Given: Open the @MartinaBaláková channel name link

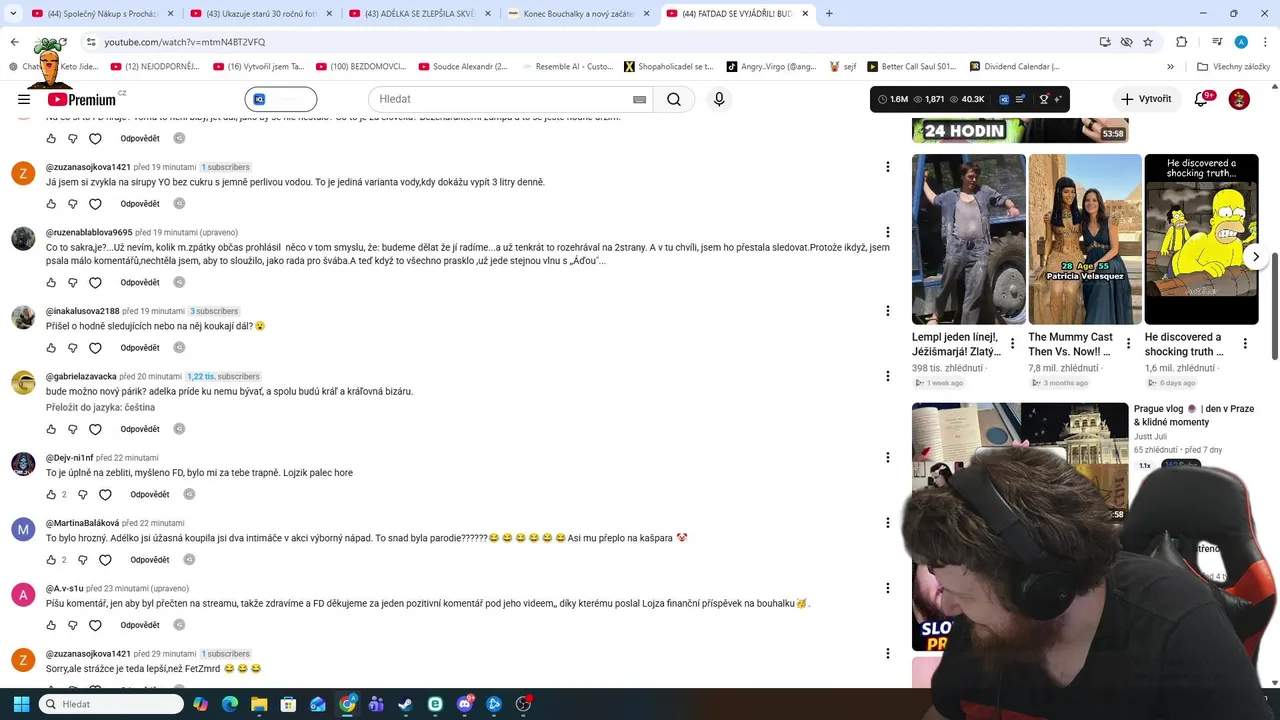Looking at the screenshot, I should 82,523.
